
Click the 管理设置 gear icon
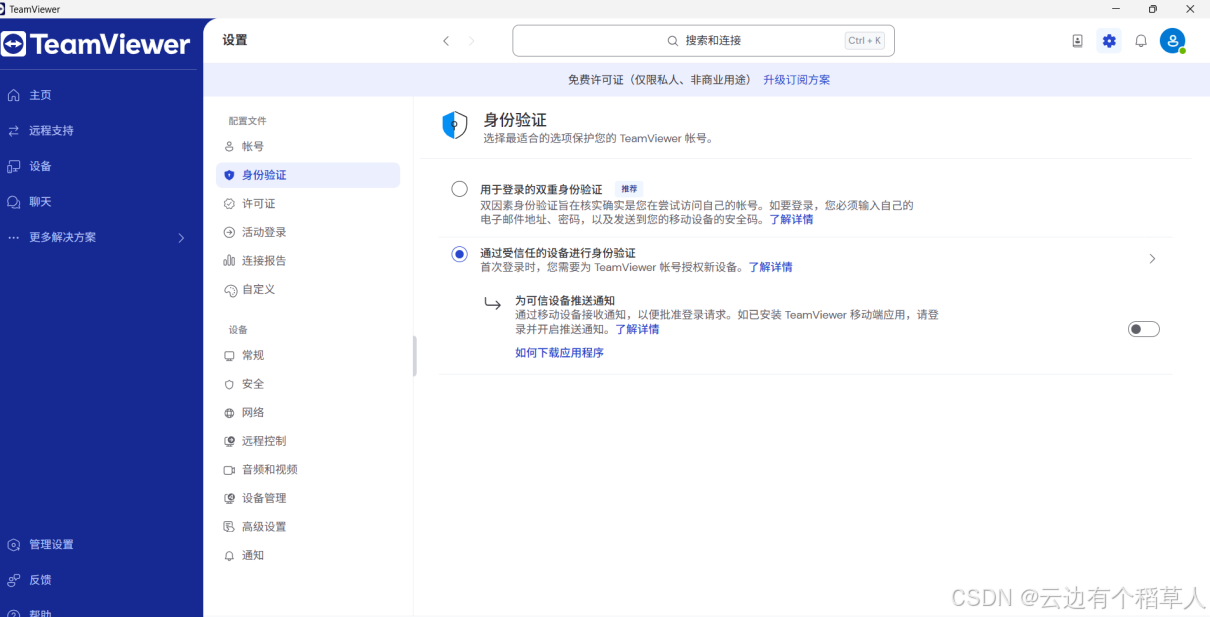point(14,545)
